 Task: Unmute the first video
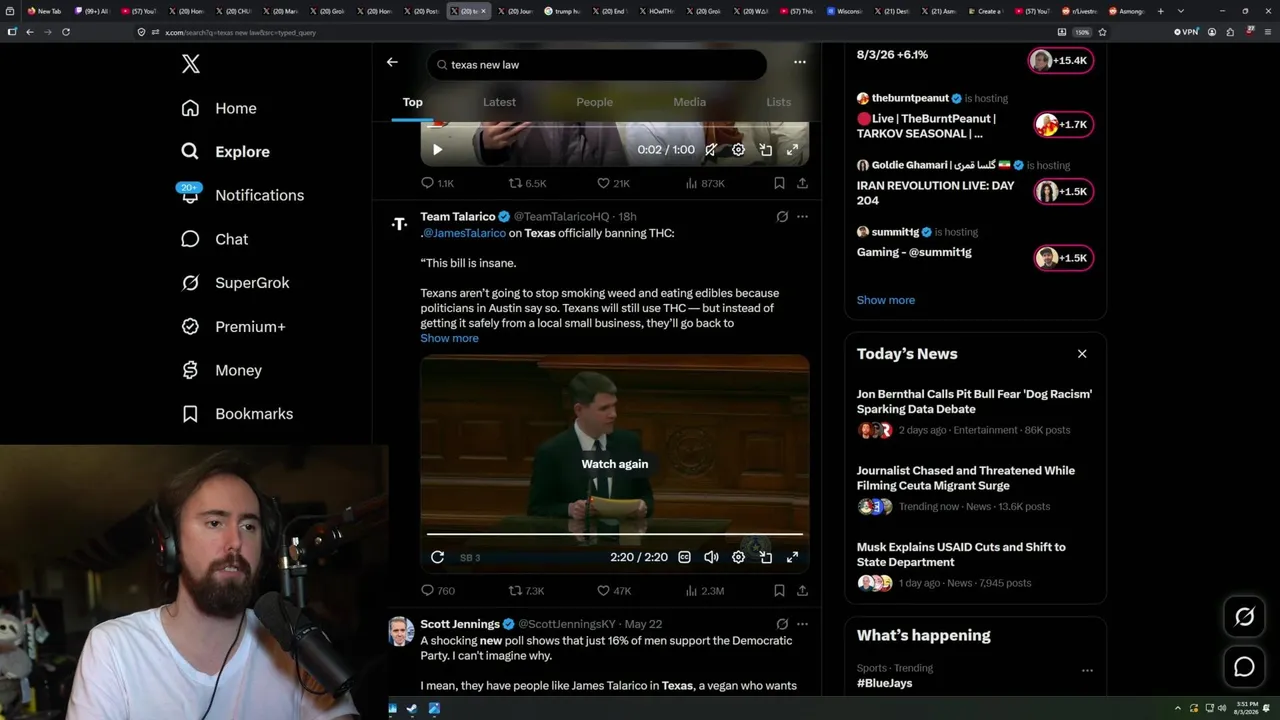point(711,150)
